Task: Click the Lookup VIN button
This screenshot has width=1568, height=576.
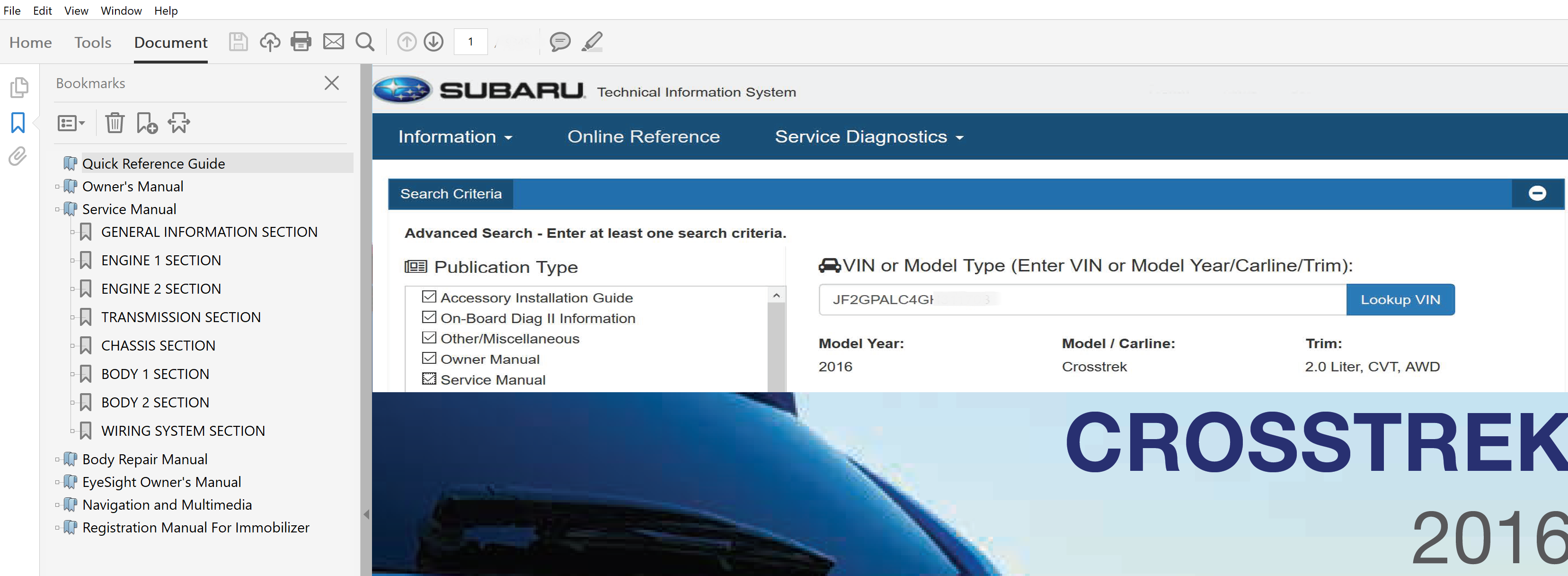Action: click(x=1400, y=299)
